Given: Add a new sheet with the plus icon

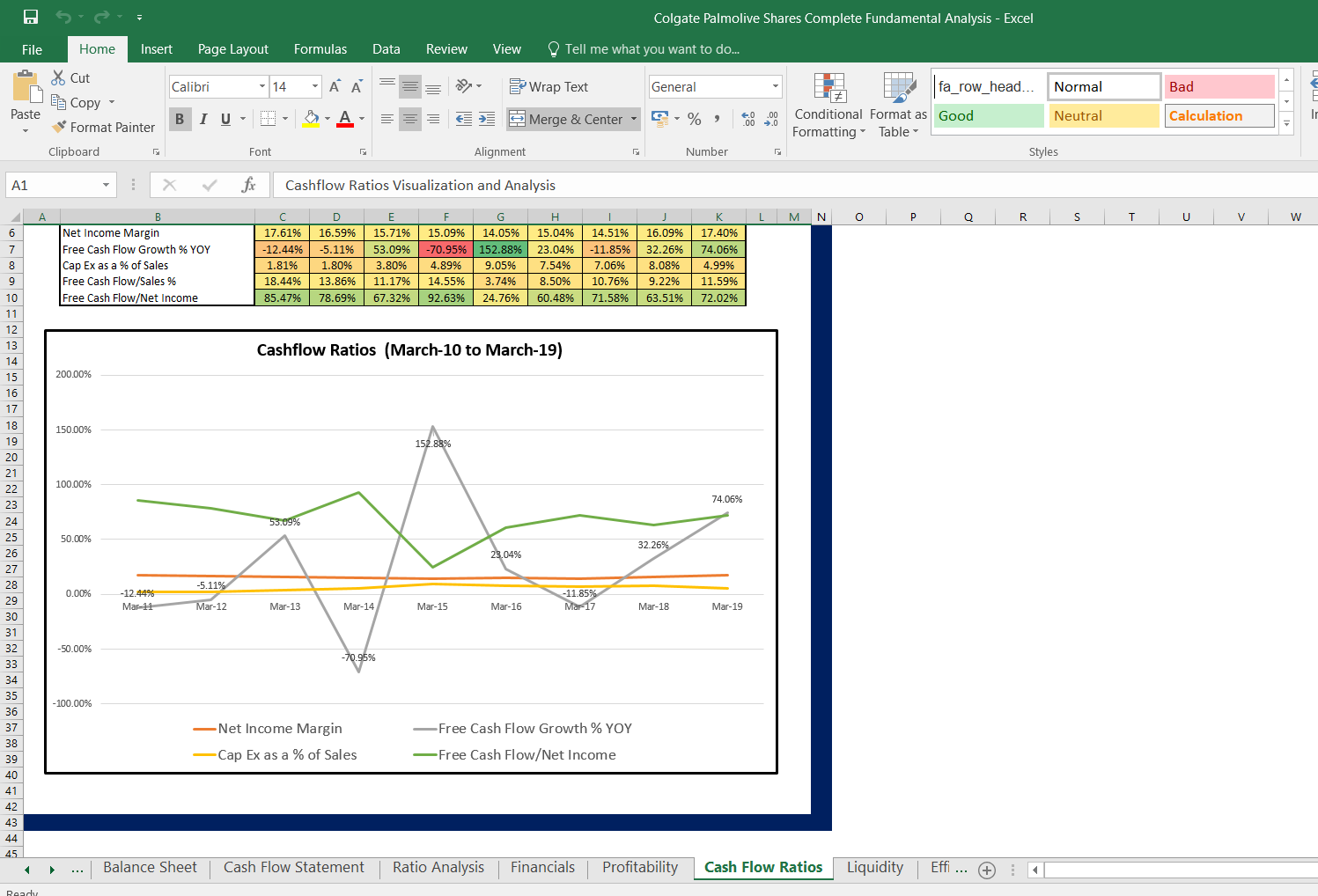Looking at the screenshot, I should (987, 870).
